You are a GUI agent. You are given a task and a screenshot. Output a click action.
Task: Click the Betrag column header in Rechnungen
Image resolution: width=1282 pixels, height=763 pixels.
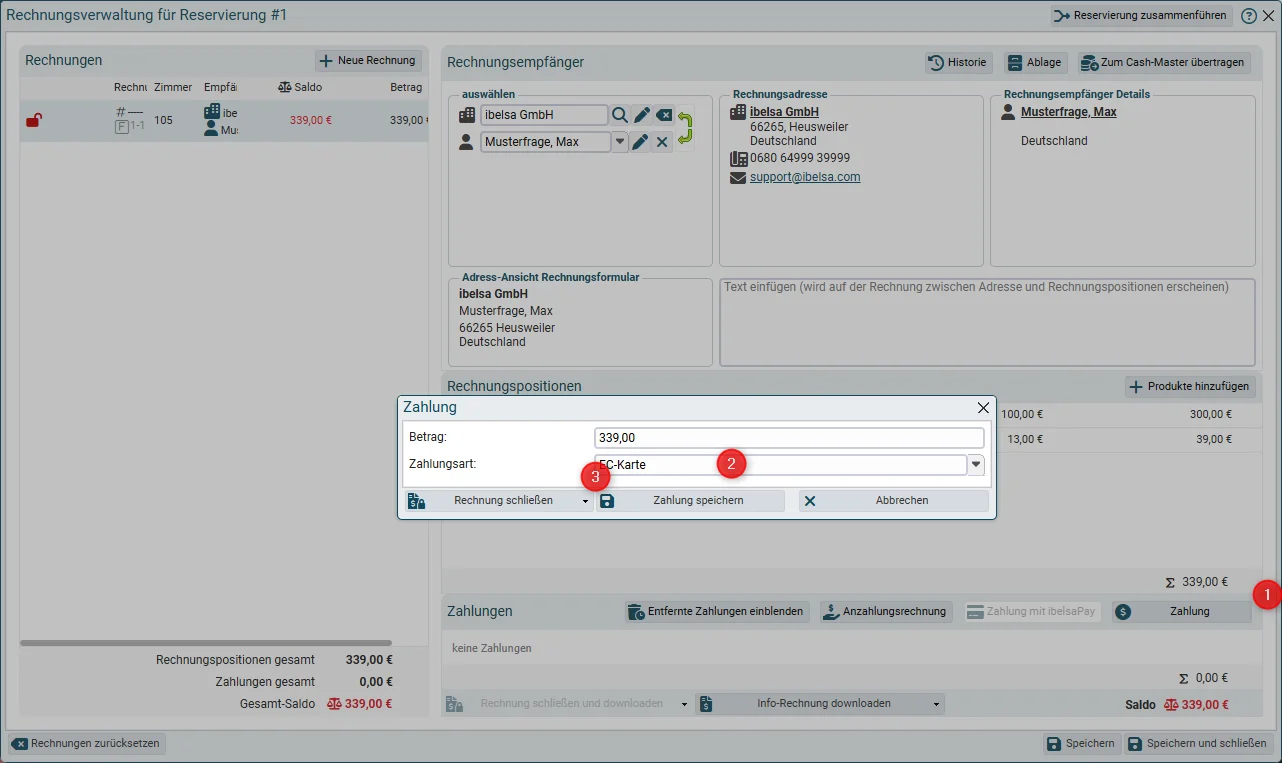tap(406, 88)
